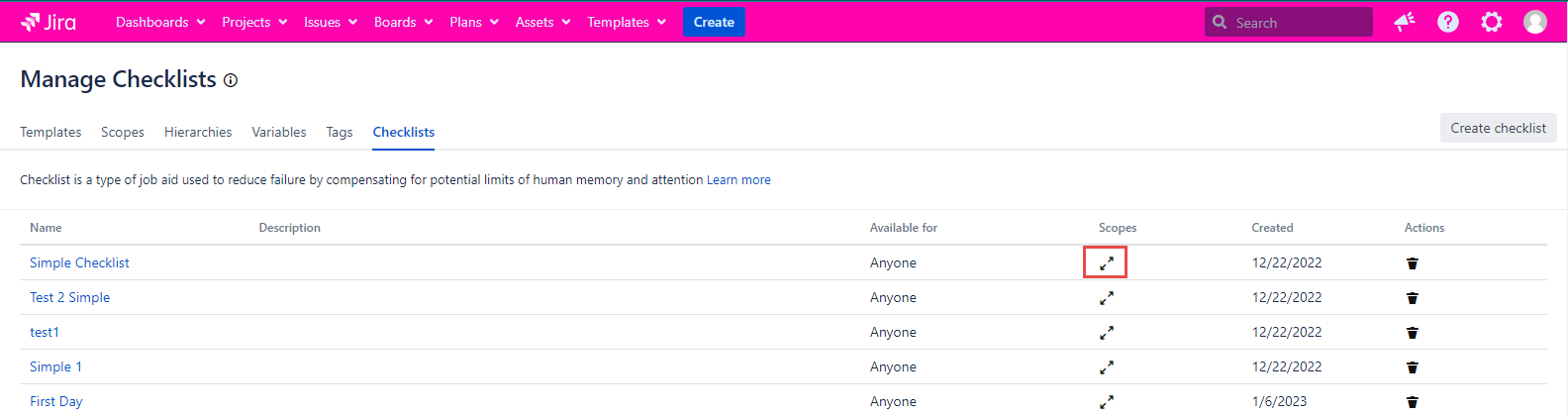Image resolution: width=1568 pixels, height=417 pixels.
Task: Delete the Simple 1 checklist
Action: pos(1412,367)
